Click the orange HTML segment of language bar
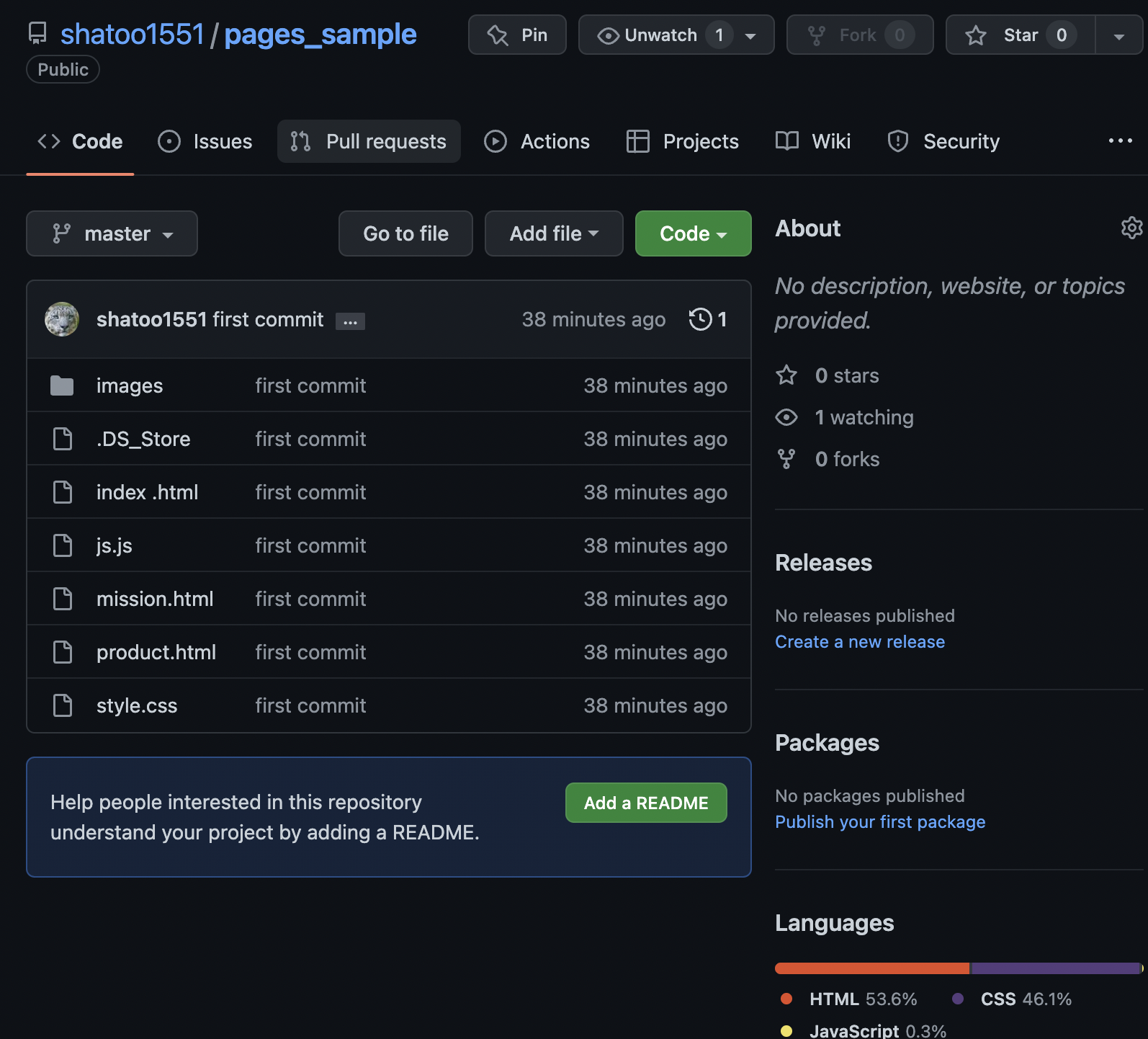1148x1039 pixels. pos(872,968)
